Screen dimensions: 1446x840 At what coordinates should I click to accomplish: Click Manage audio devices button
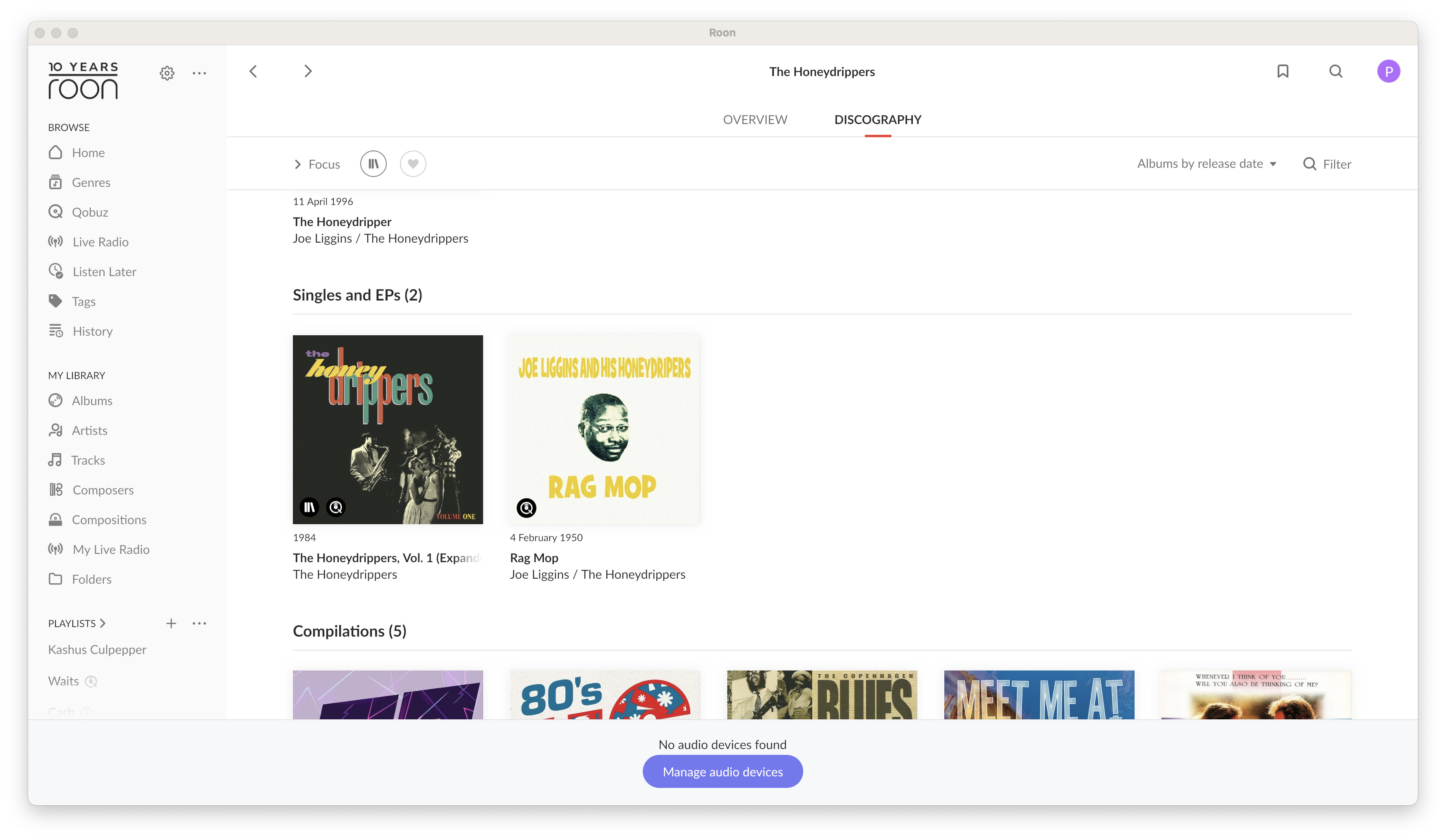coord(723,772)
